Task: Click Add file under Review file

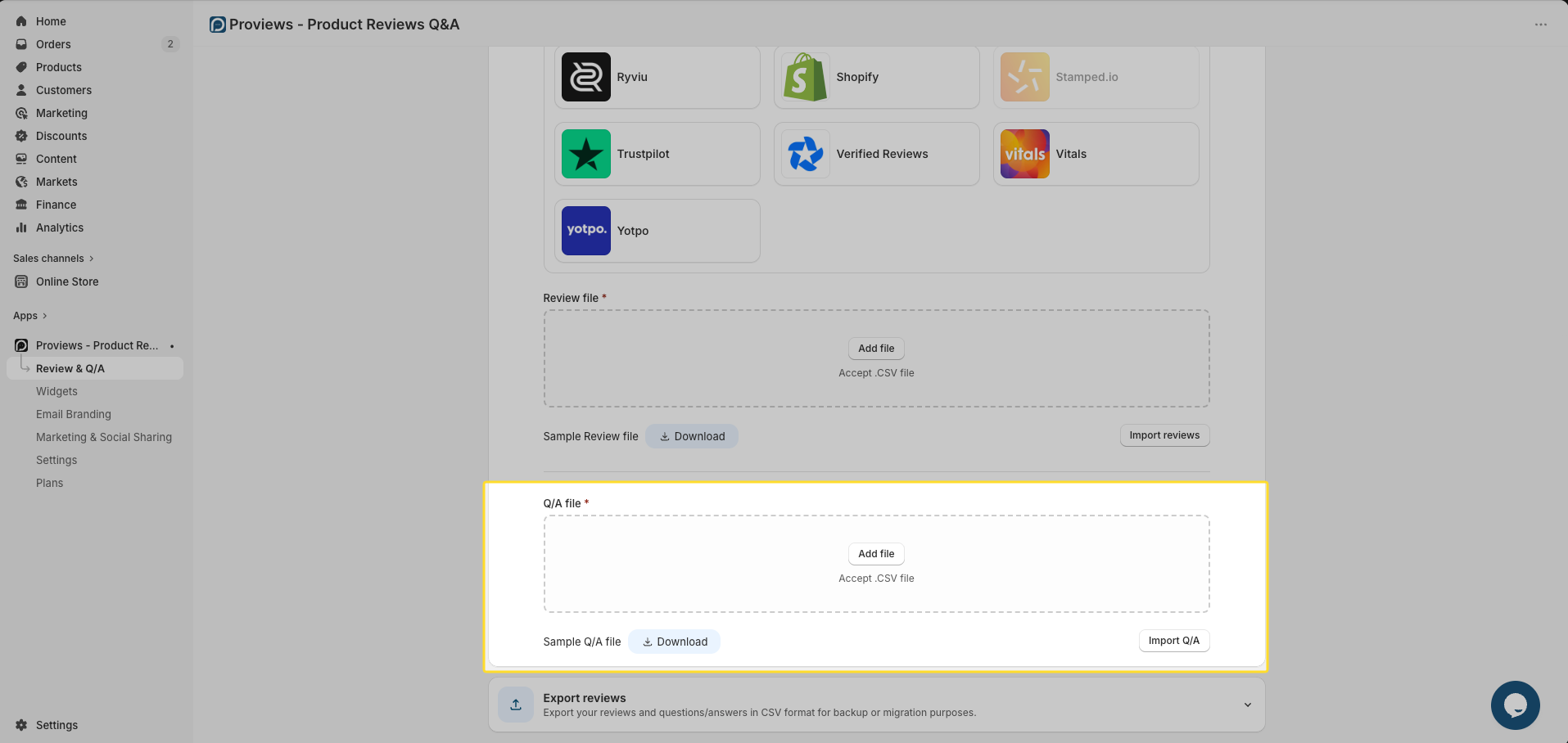Action: pos(876,349)
